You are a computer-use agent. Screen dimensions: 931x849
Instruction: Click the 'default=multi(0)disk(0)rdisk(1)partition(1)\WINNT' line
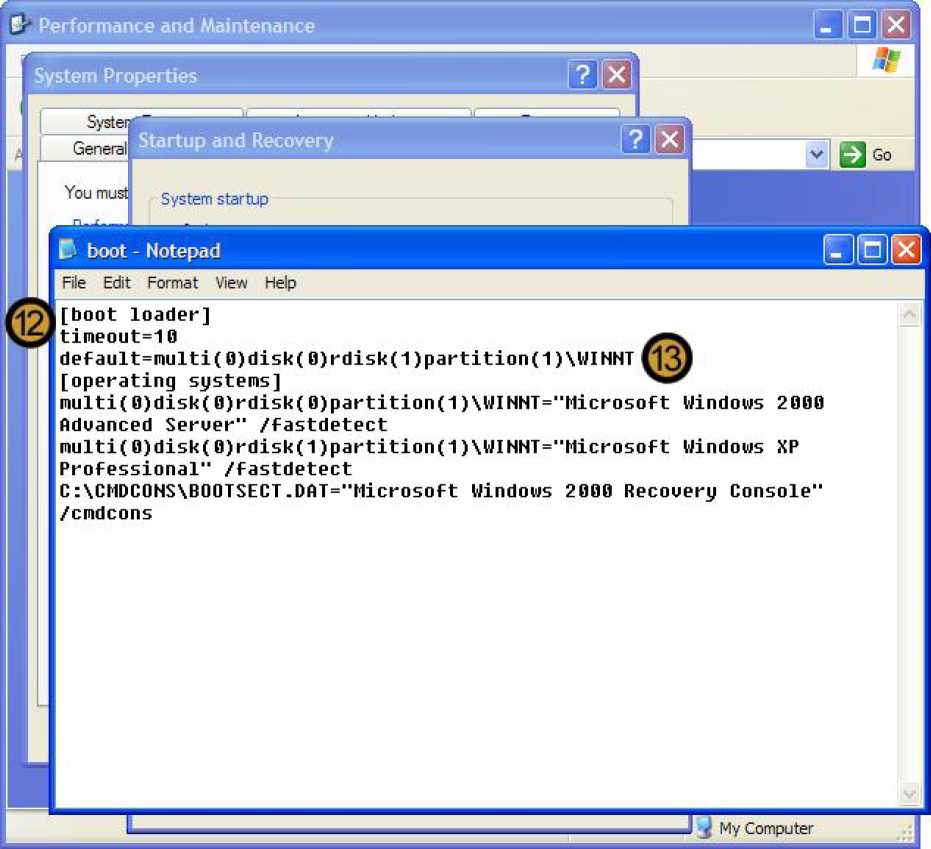click(347, 359)
